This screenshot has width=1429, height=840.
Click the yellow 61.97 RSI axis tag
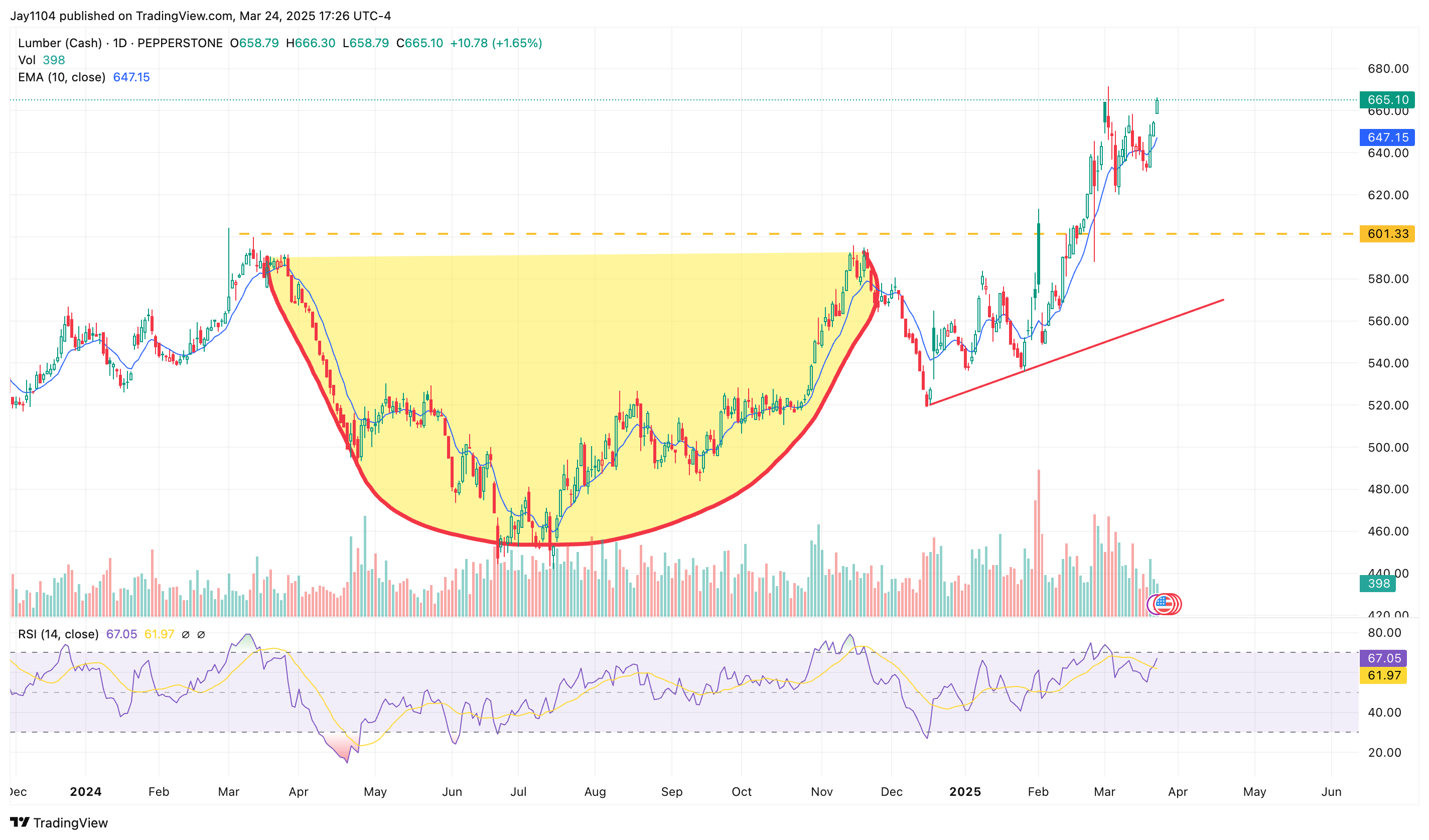(1383, 675)
